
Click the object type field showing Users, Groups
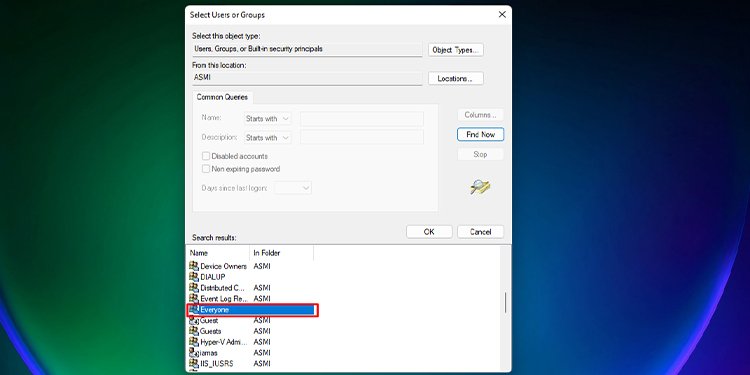307,49
